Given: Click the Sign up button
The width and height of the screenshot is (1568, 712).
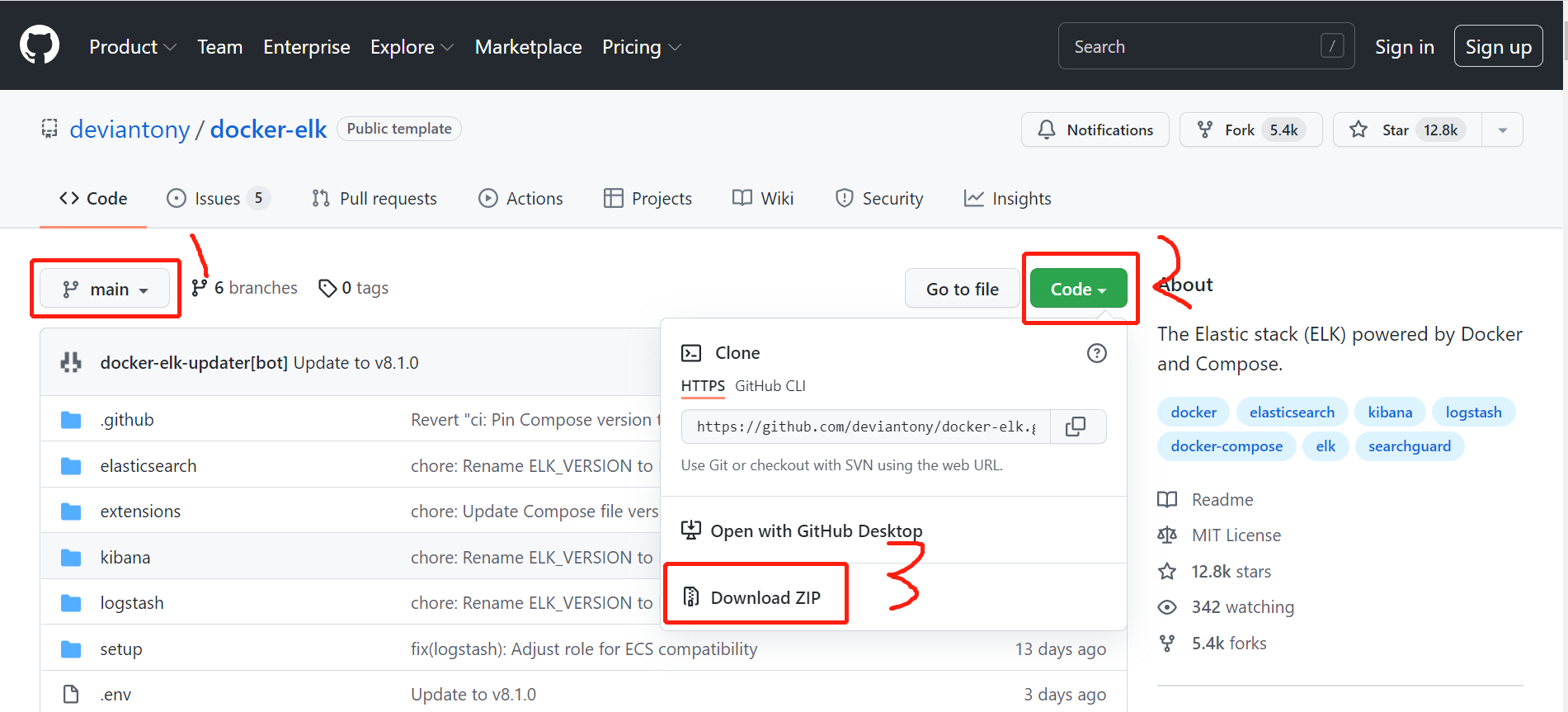Looking at the screenshot, I should (1498, 47).
